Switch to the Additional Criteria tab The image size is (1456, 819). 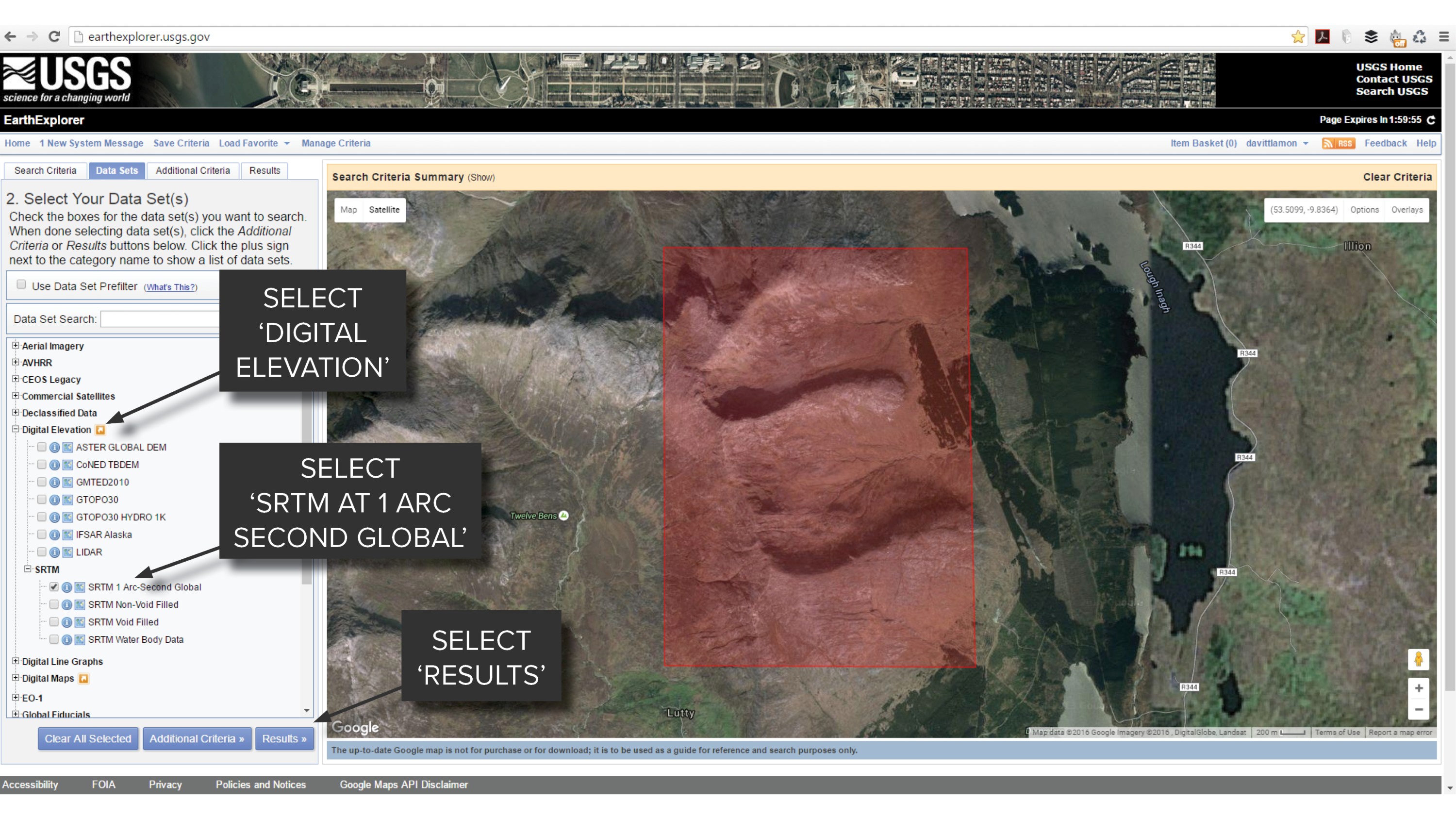tap(192, 170)
